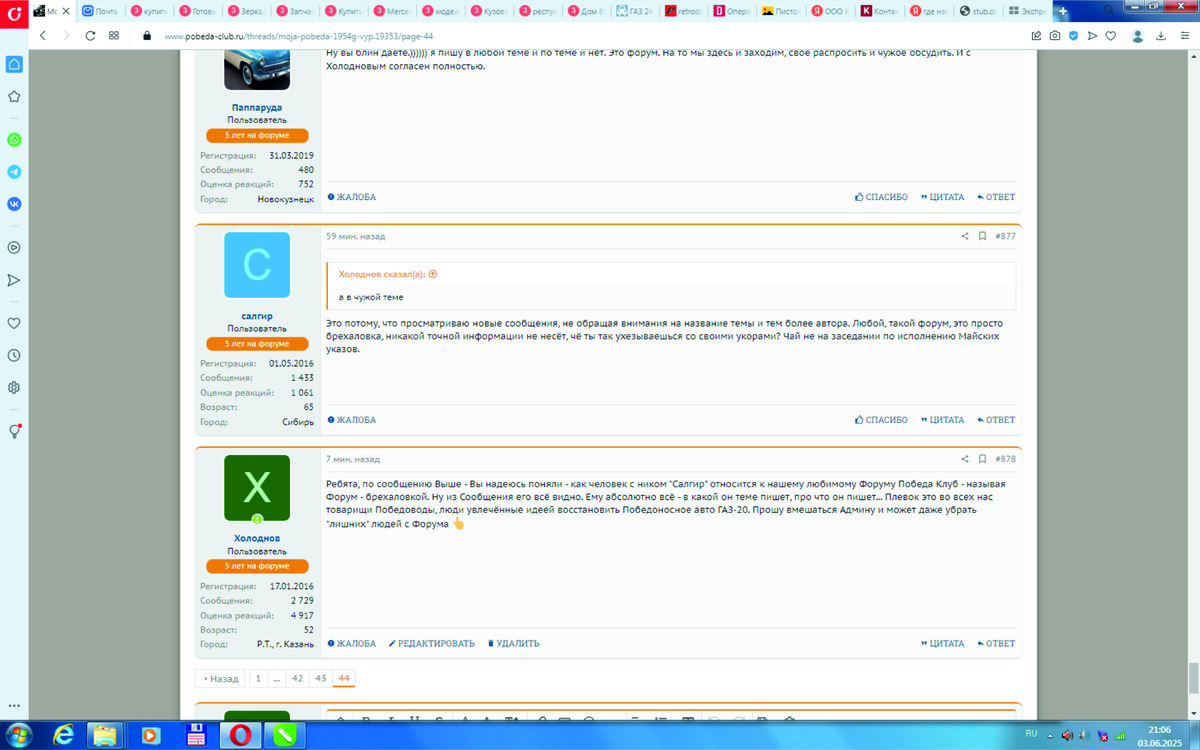The image size is (1200, 750).
Task: Open Telegram in the Opera sidebar
Action: [x=14, y=172]
